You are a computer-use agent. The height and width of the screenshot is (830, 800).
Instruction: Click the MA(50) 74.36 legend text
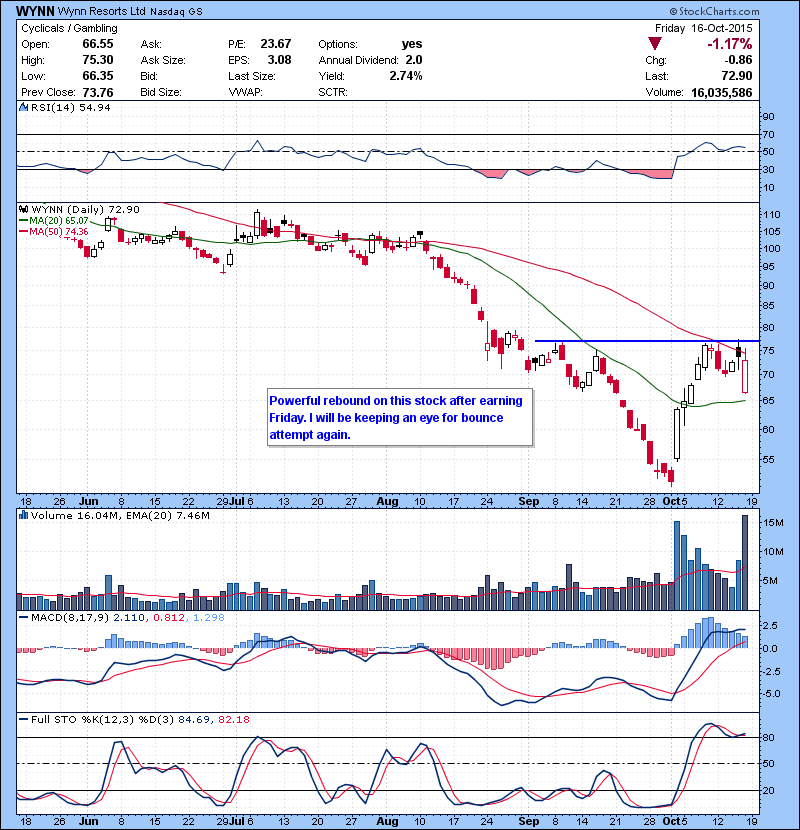tap(59, 231)
